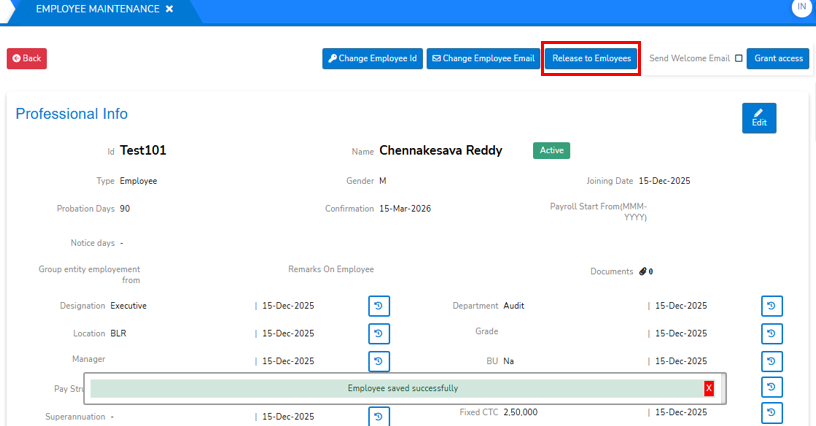Open Department history icon
Viewport: 816px width, 426px height.
(771, 306)
